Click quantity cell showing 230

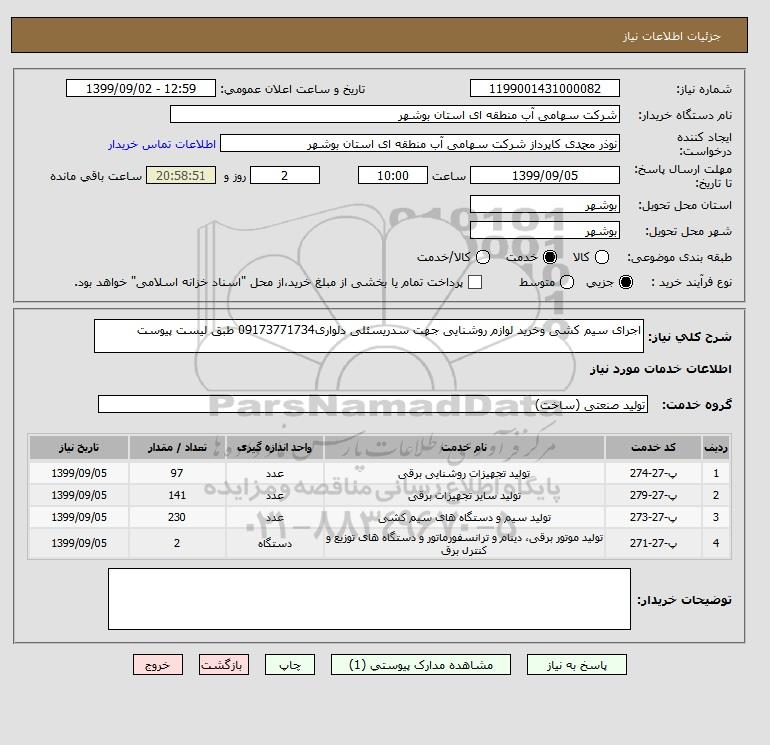177,517
